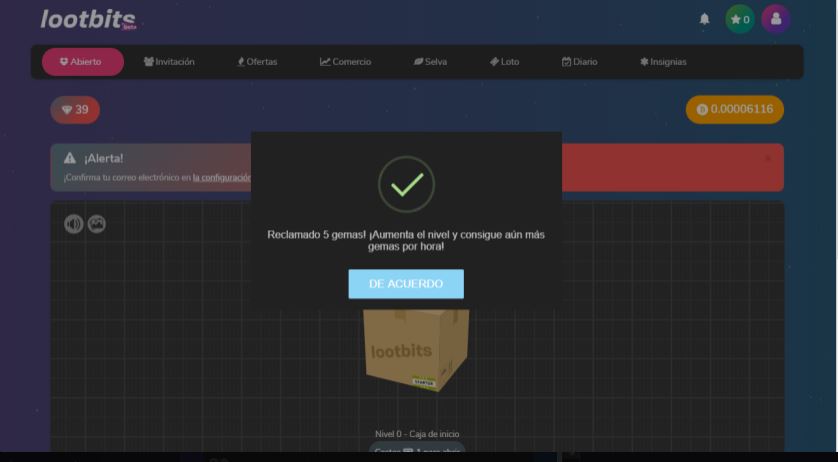Open the Selva tab
Screen dimensions: 838x462
point(430,62)
